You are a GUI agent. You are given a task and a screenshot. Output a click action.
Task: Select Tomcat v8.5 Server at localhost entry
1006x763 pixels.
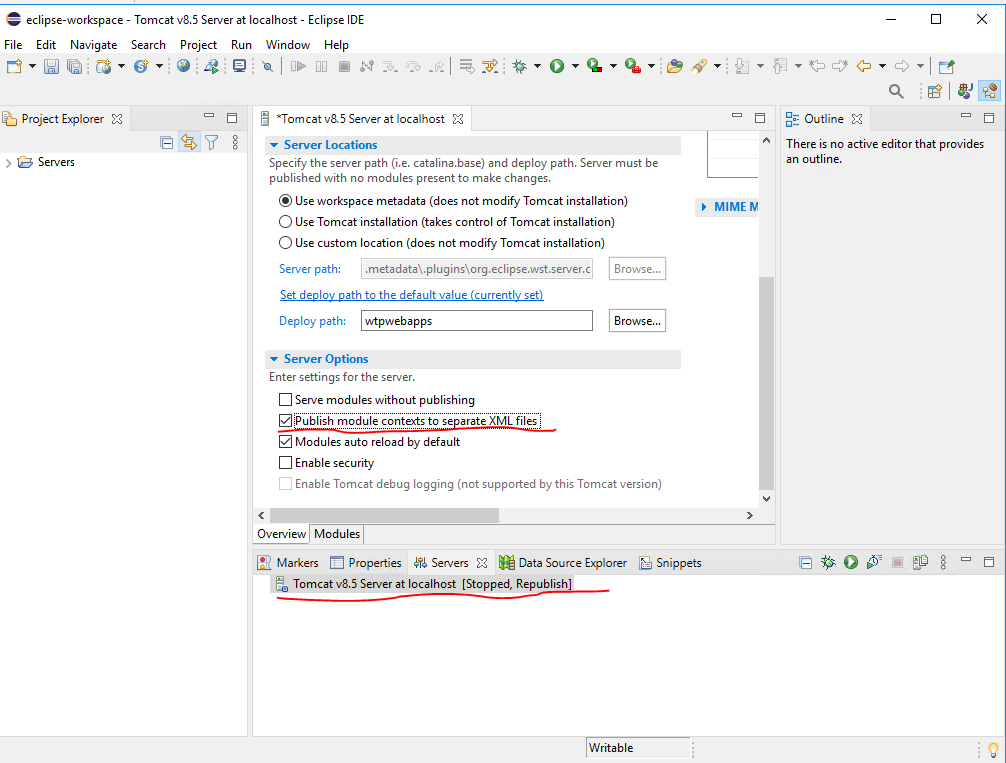pos(423,584)
